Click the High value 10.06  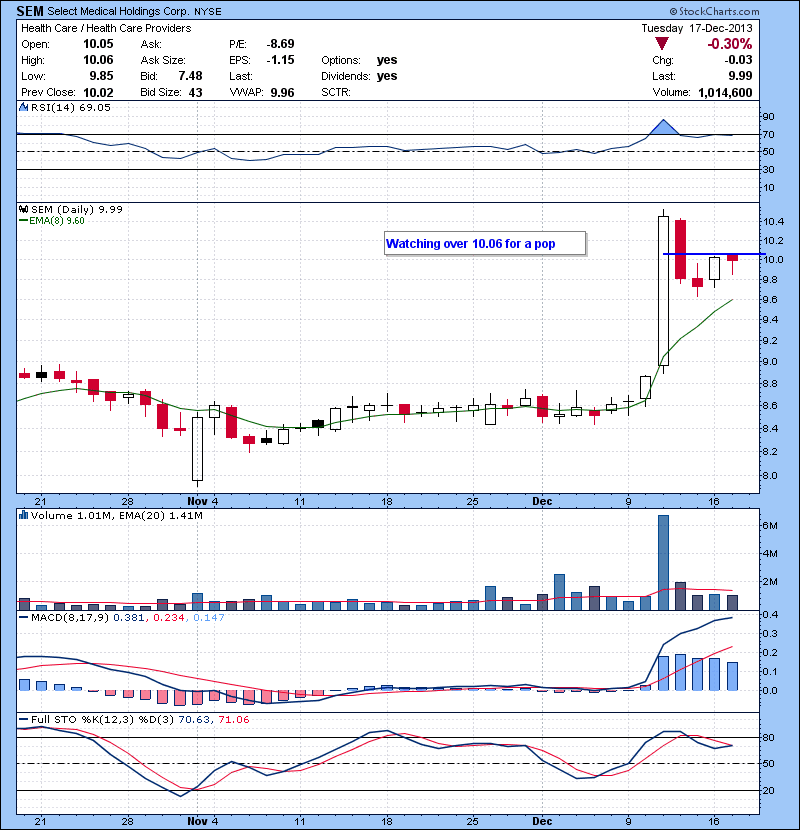[x=98, y=60]
